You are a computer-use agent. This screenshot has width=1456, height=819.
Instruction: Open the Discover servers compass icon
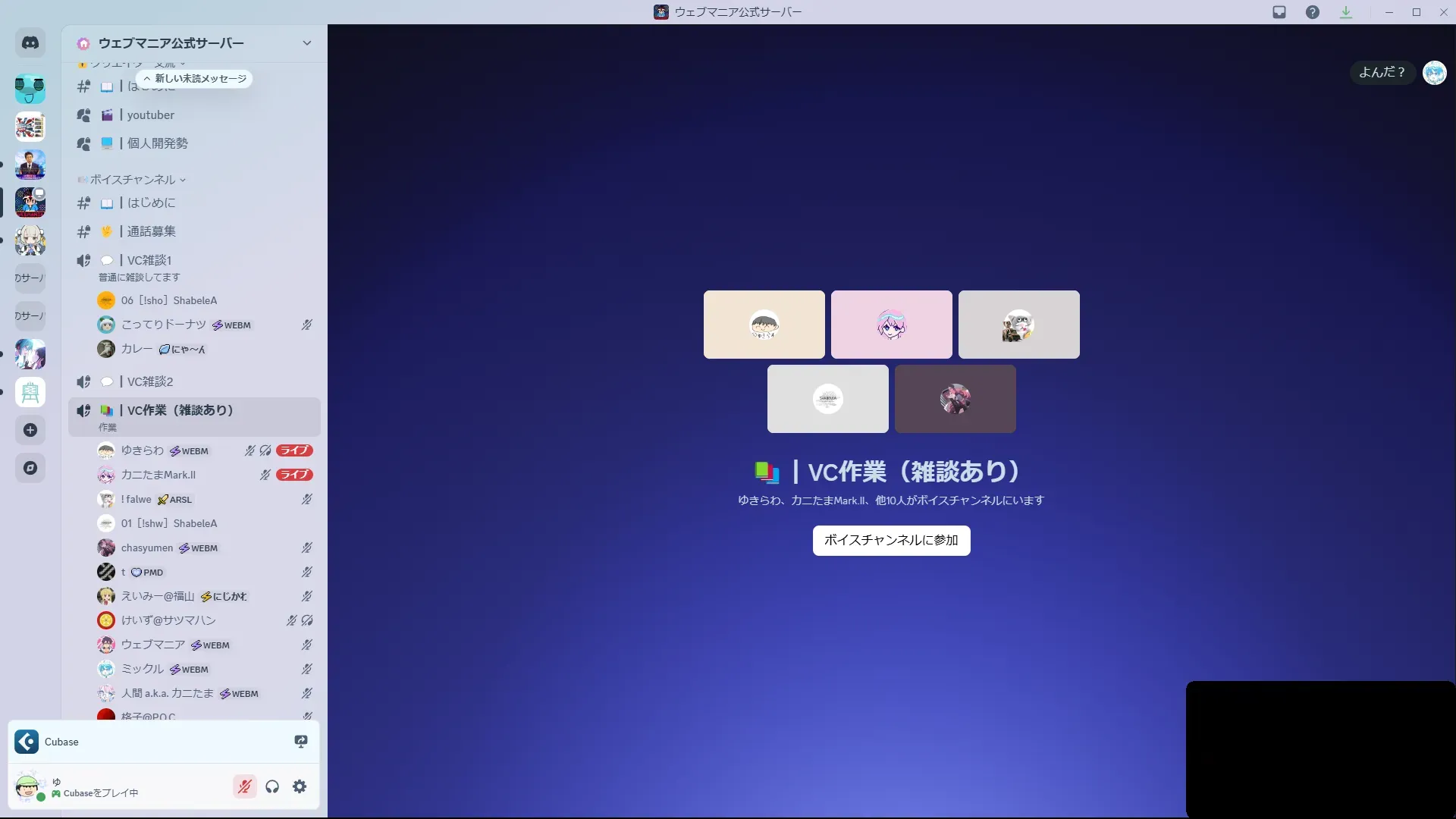pos(30,468)
